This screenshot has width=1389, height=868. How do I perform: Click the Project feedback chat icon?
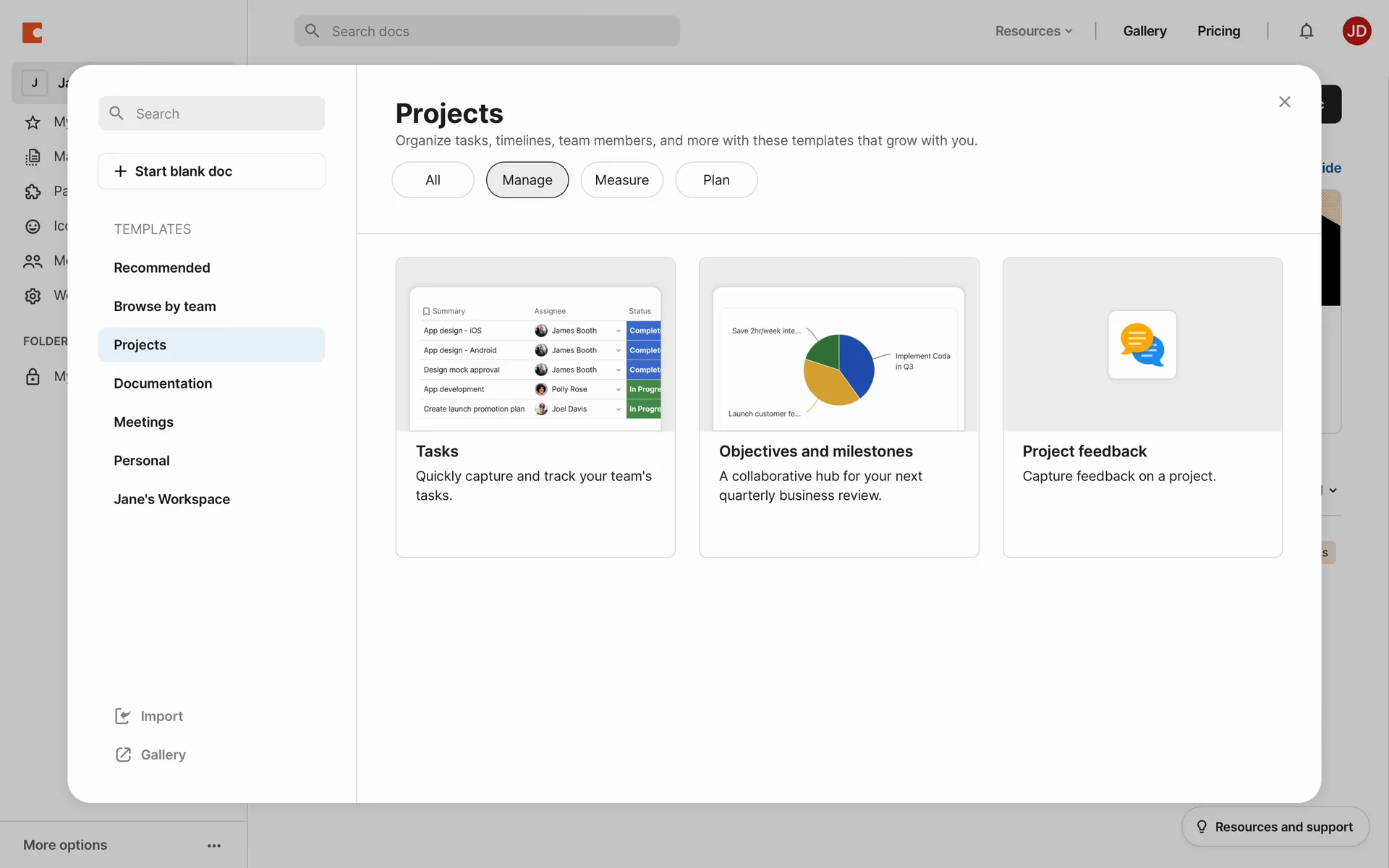(x=1142, y=345)
